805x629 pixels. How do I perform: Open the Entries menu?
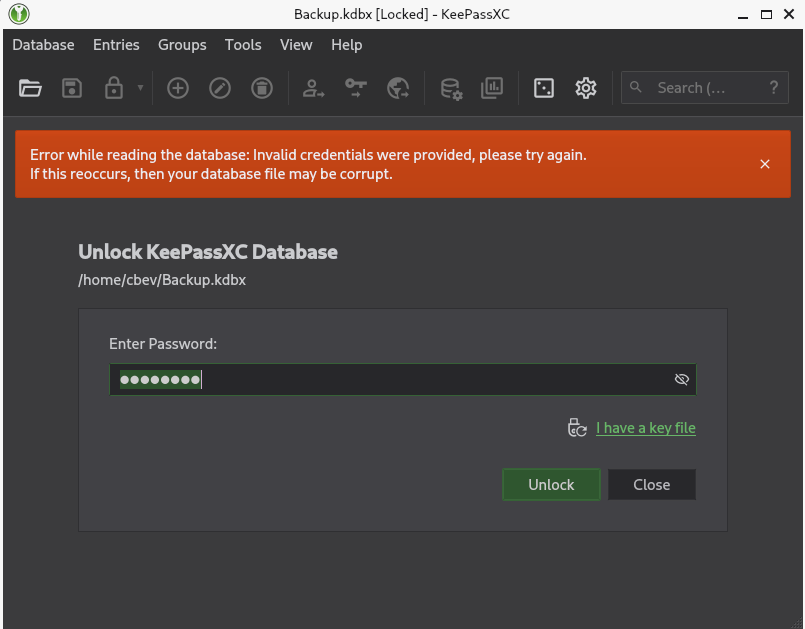click(116, 45)
